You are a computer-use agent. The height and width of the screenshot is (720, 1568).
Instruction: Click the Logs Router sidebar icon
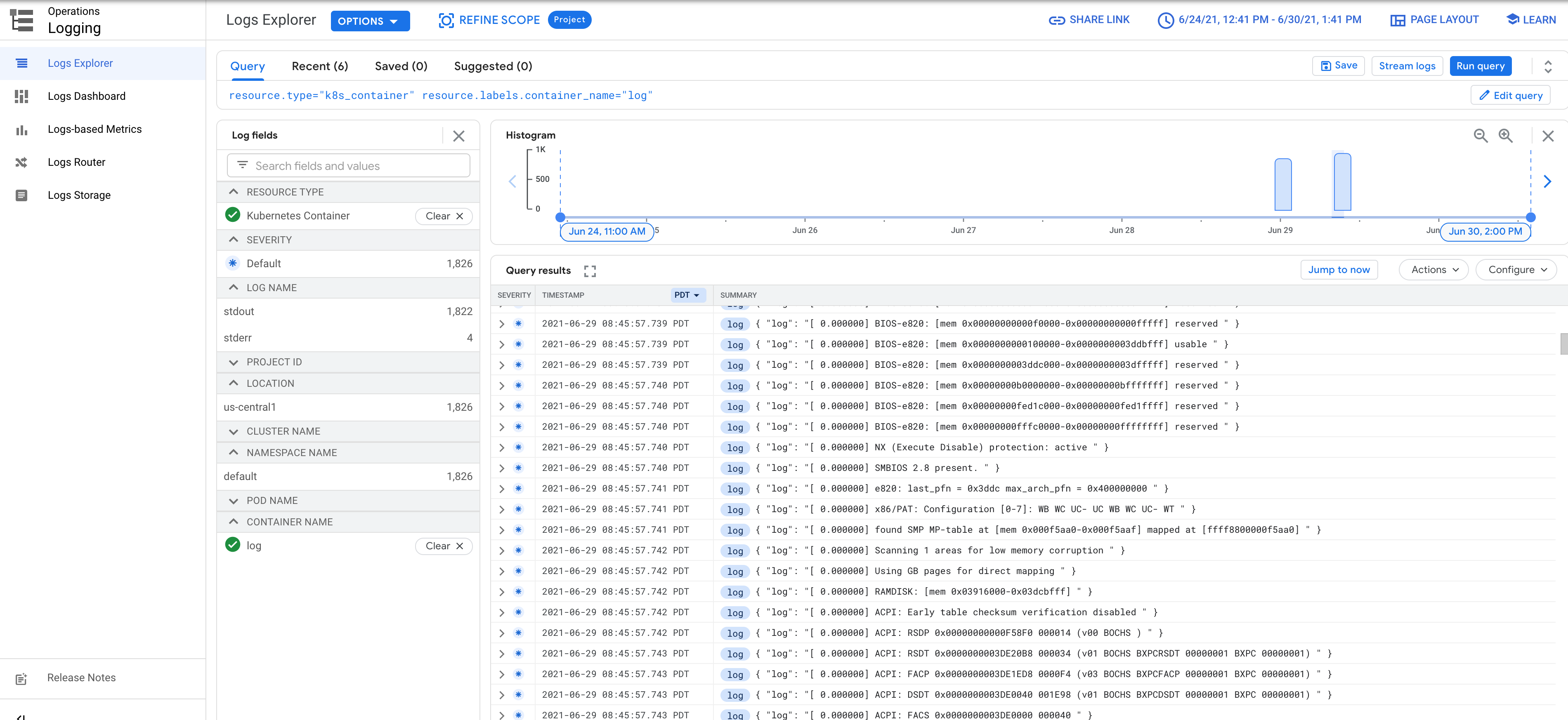(21, 161)
